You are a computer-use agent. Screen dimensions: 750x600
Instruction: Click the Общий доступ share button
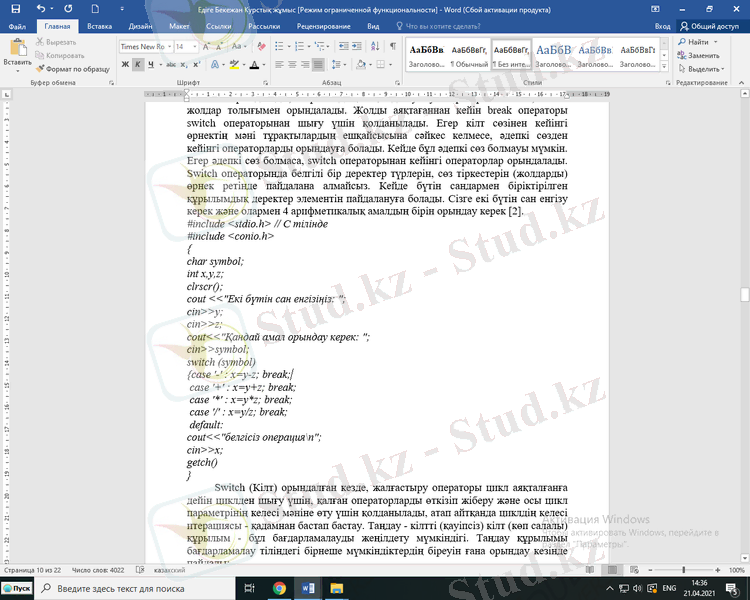(x=709, y=26)
